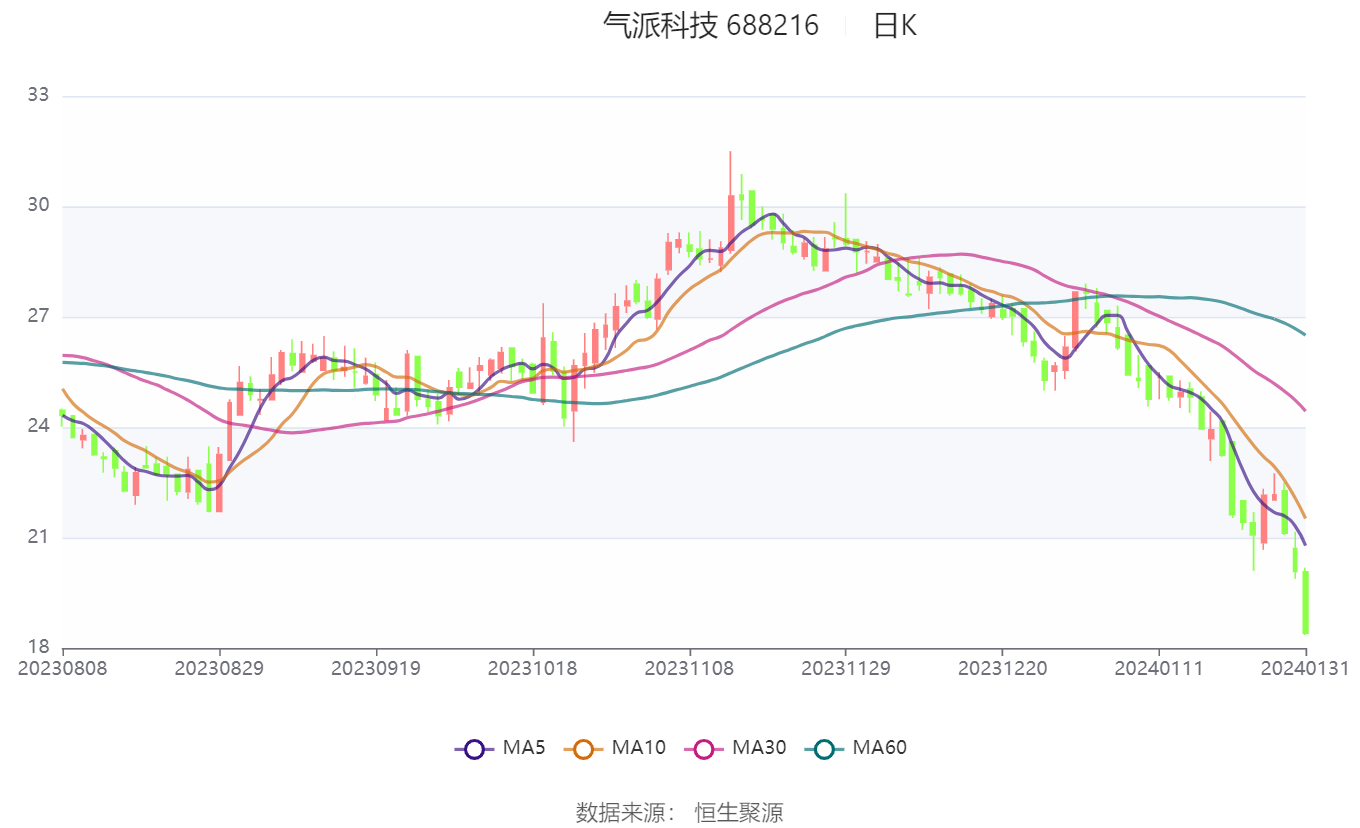Click the 日K label in title

894,25
